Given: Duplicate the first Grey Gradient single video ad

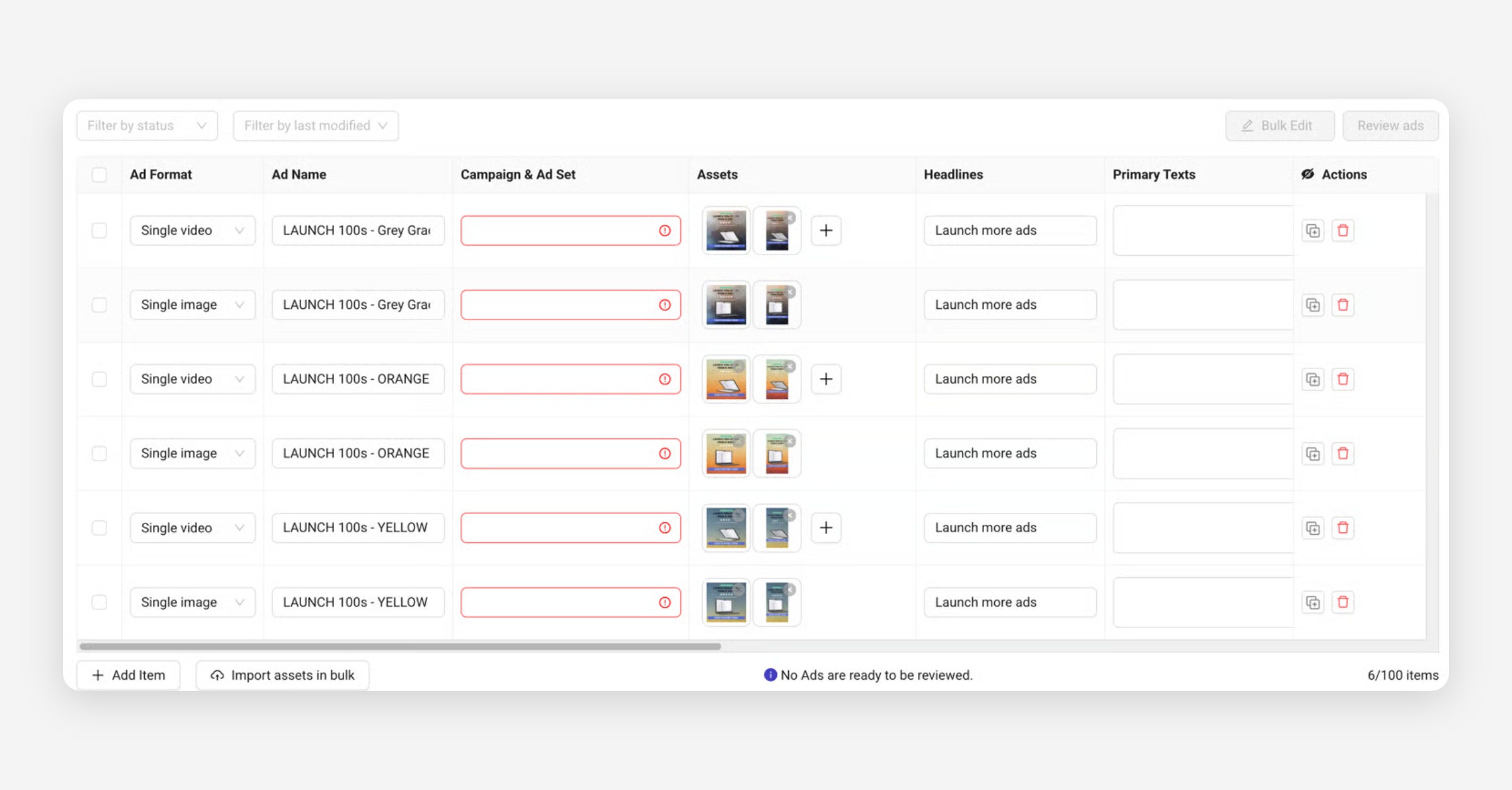Looking at the screenshot, I should (x=1313, y=231).
